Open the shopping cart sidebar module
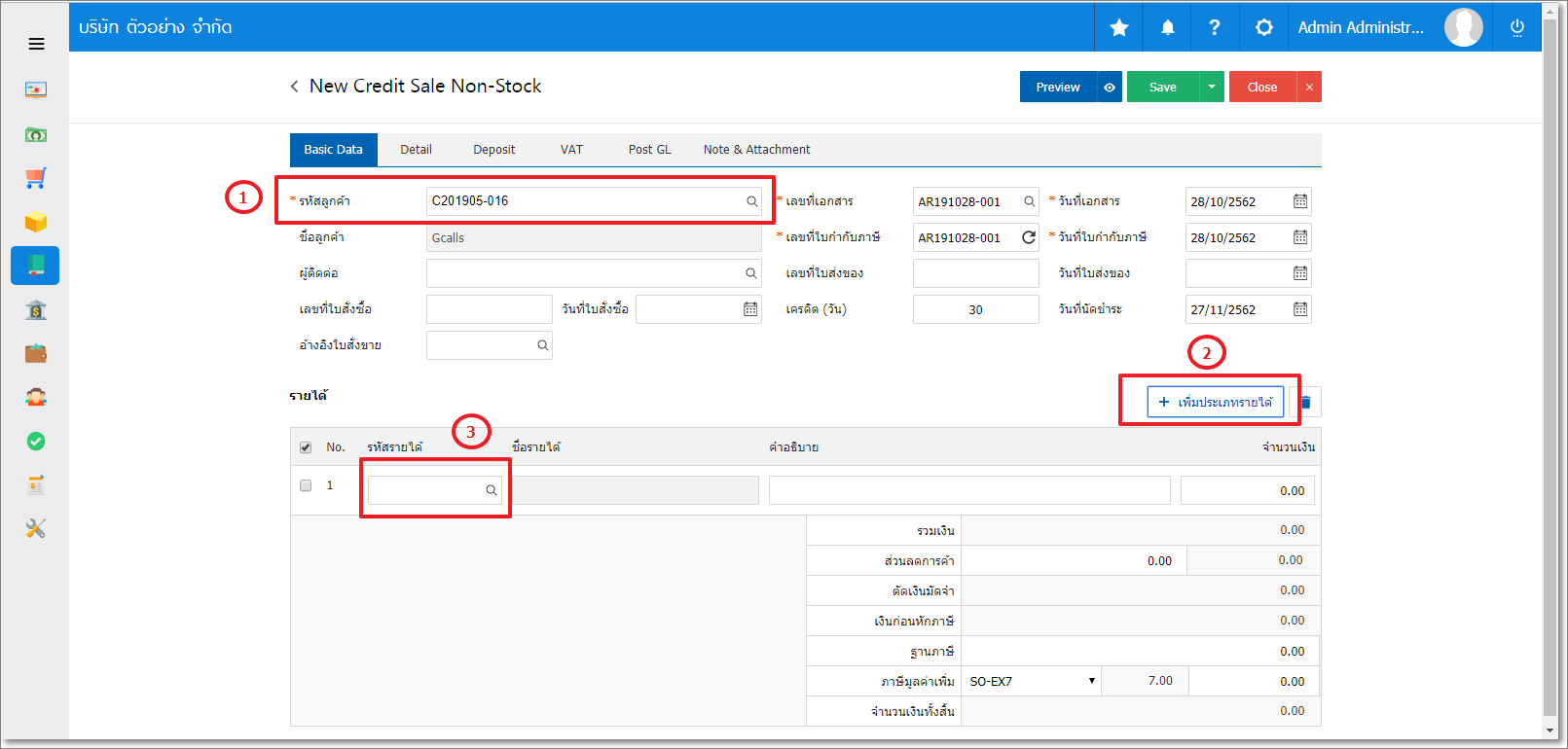Viewport: 1568px width, 749px height. click(36, 178)
